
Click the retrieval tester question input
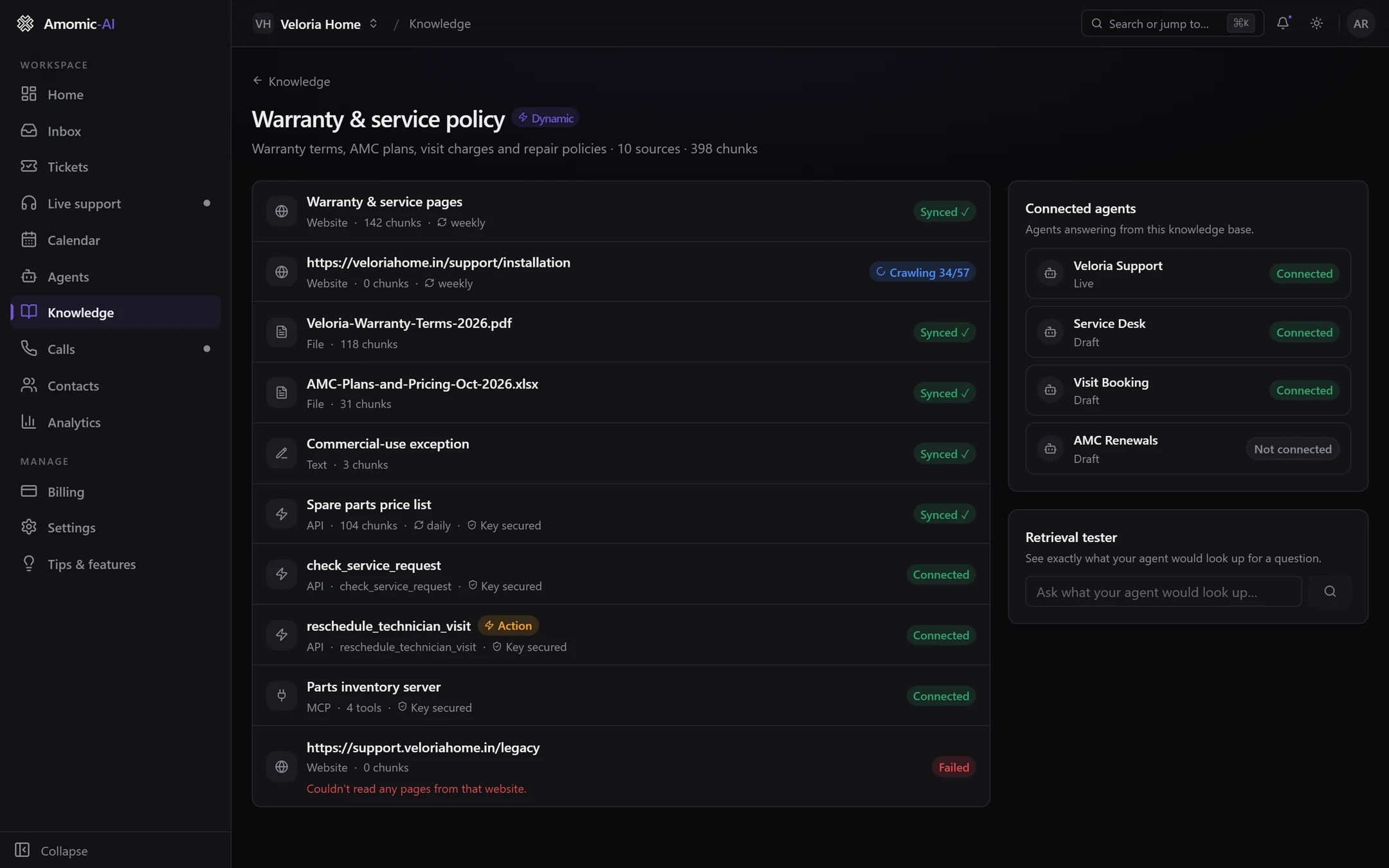pyautogui.click(x=1163, y=592)
